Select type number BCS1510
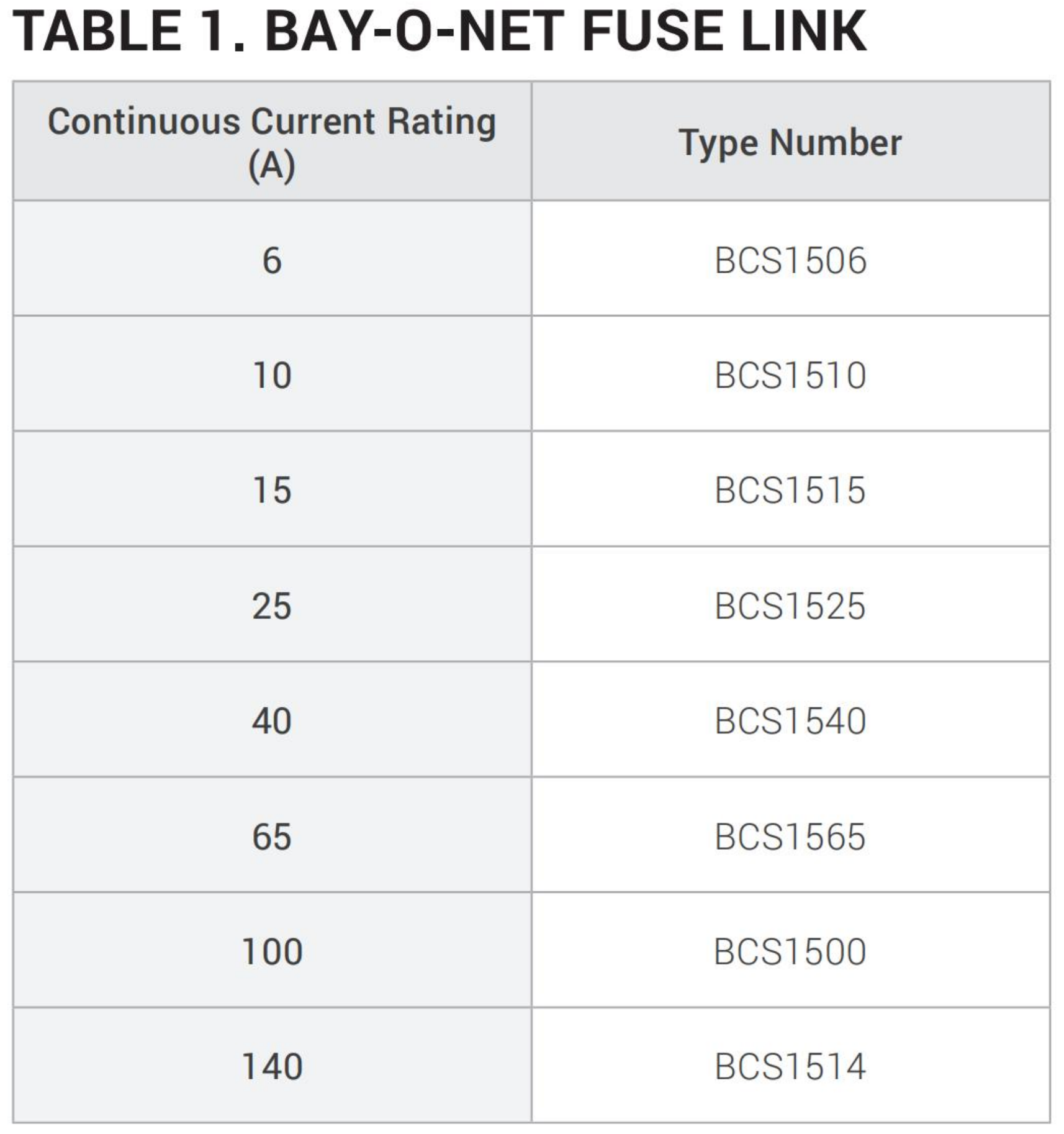The width and height of the screenshot is (1064, 1134). (790, 375)
